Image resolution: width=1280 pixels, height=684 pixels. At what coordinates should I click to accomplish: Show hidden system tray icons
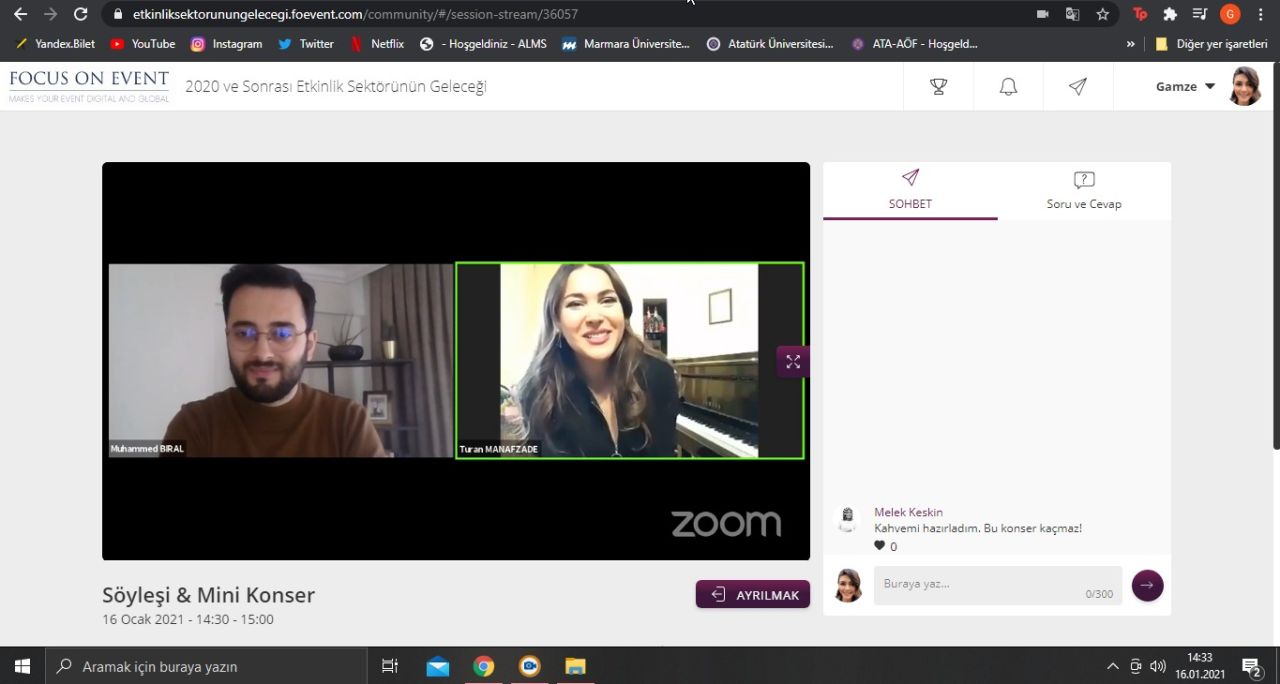click(1112, 666)
